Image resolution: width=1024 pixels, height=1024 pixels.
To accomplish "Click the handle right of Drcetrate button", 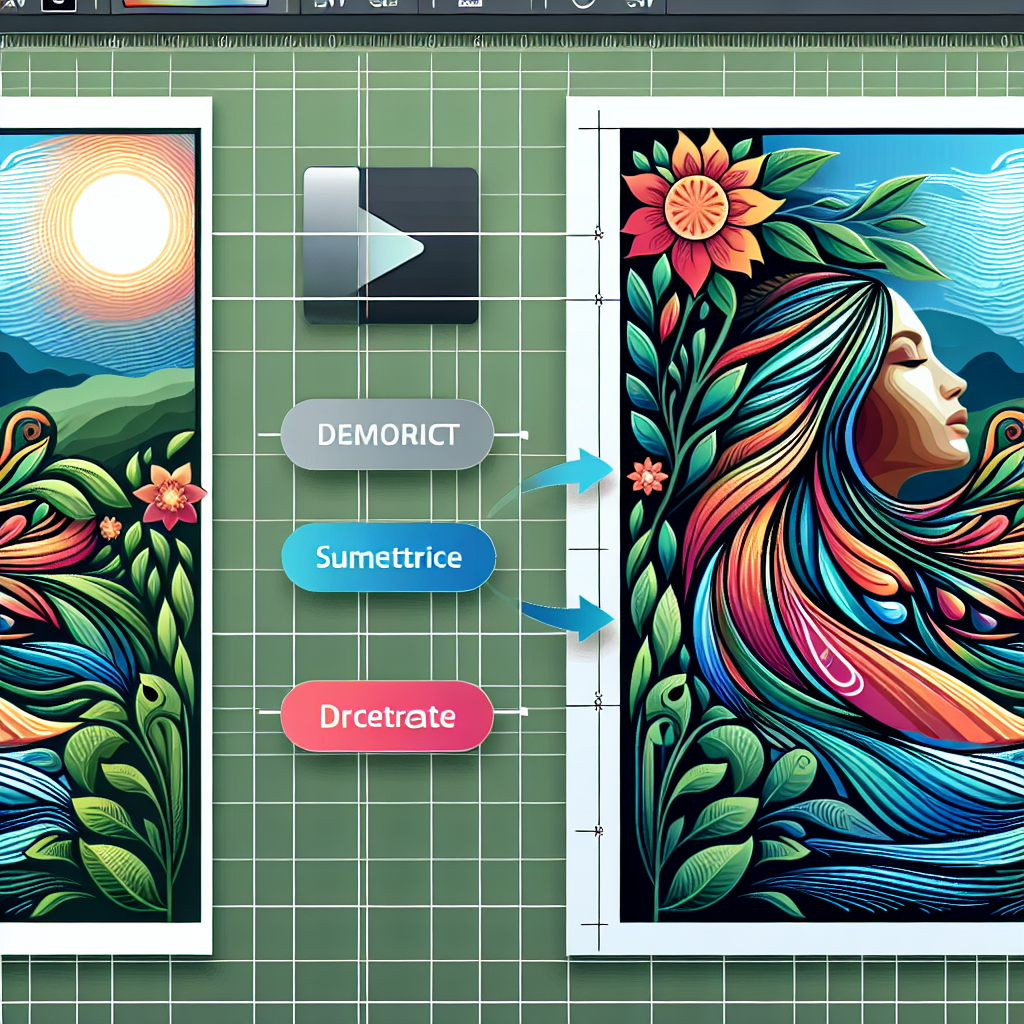I will [x=524, y=713].
